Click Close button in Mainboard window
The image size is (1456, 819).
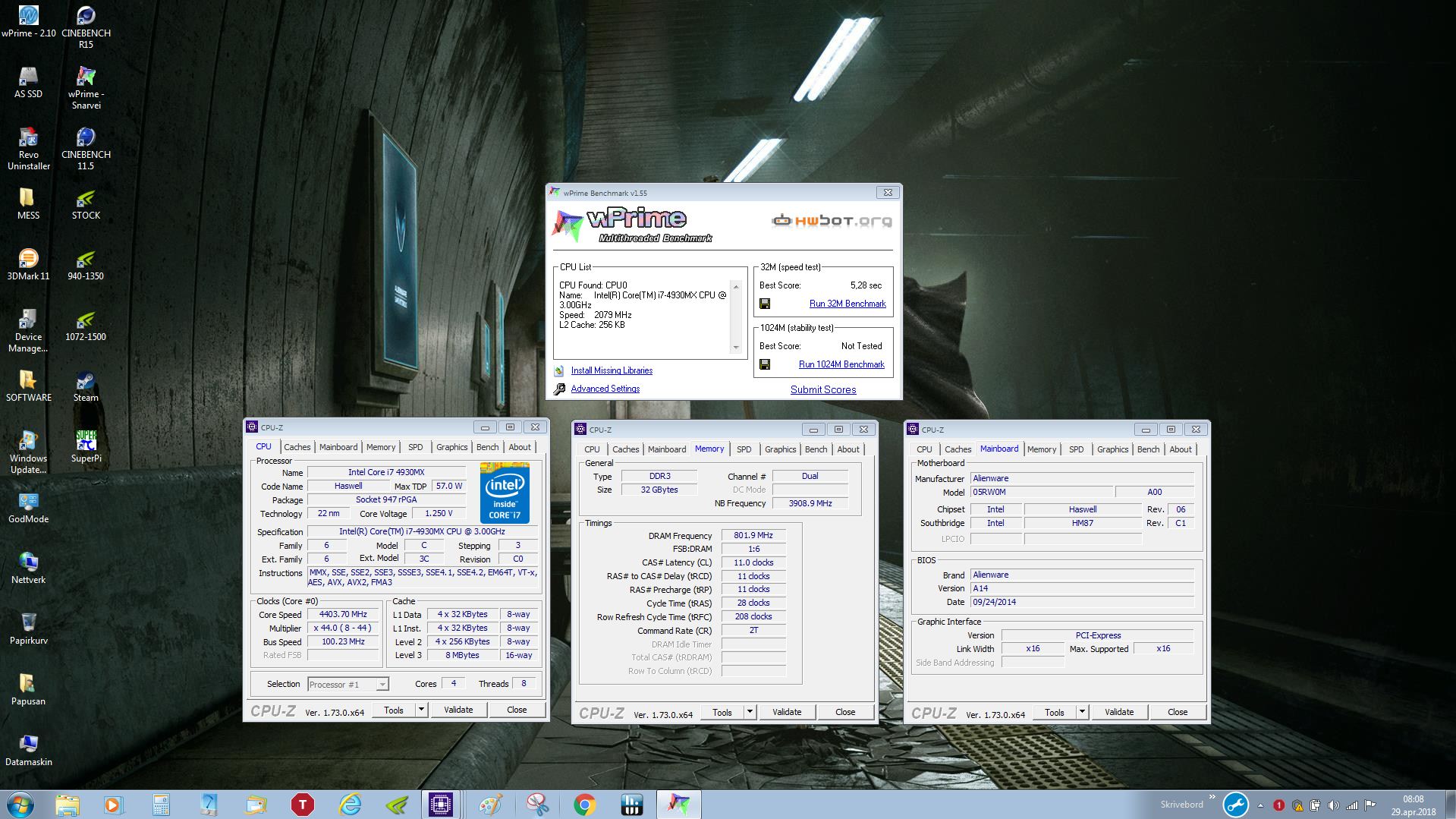[1178, 712]
